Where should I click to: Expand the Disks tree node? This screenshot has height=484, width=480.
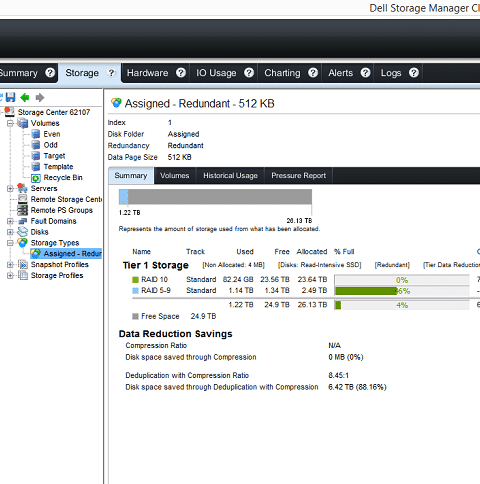pos(10,232)
